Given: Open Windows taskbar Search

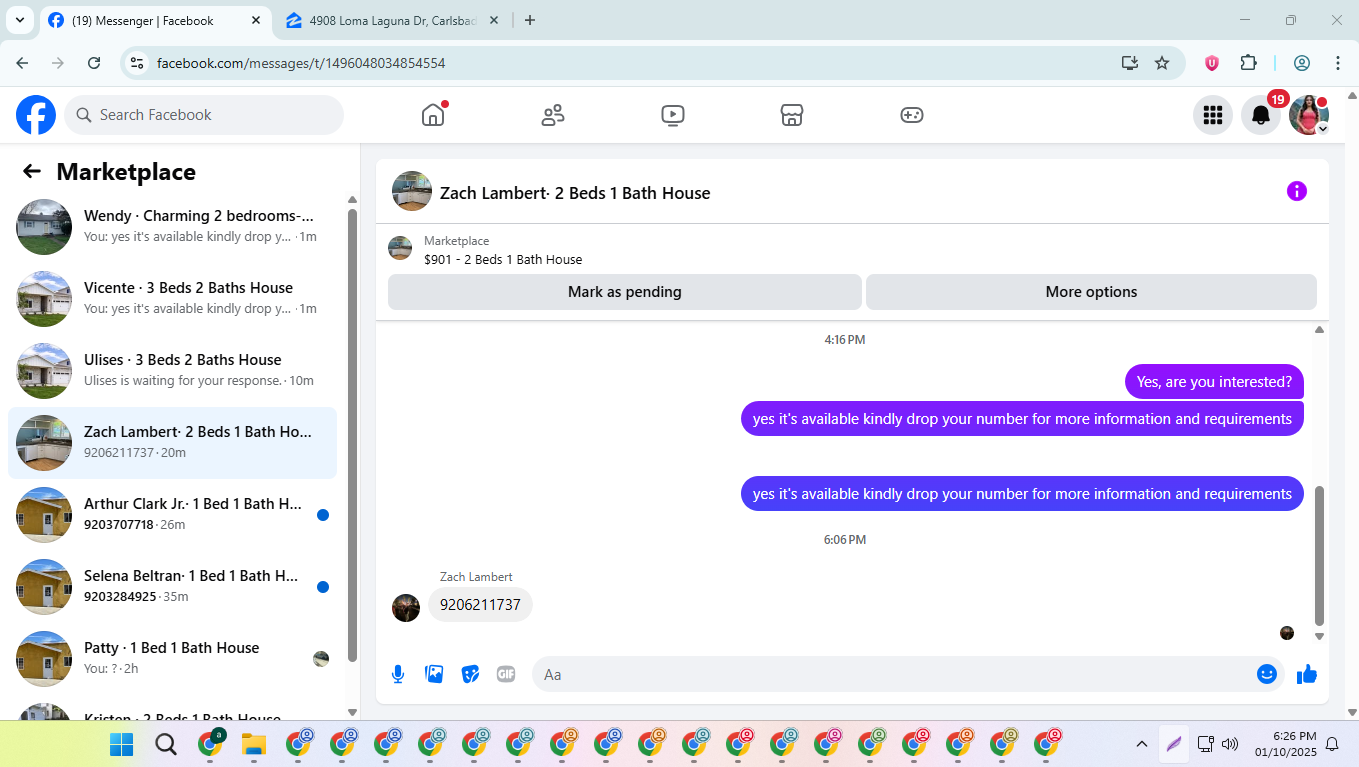Looking at the screenshot, I should (165, 744).
